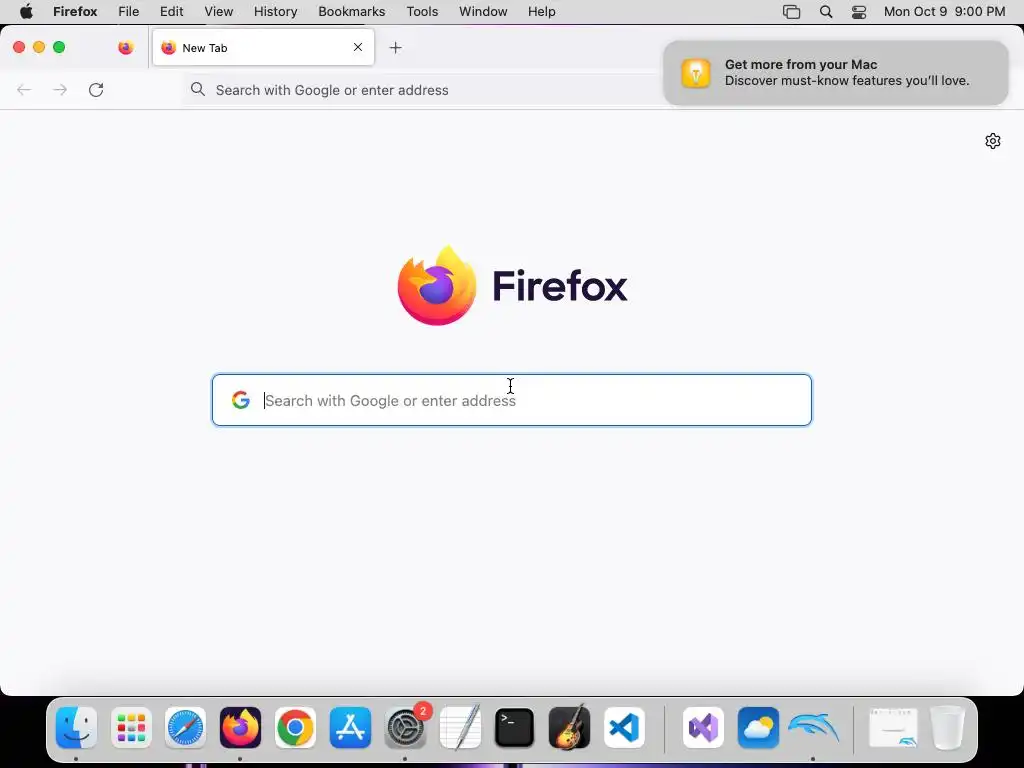The width and height of the screenshot is (1024, 768).
Task: Click Firefox icon in the Dock
Action: [x=240, y=728]
